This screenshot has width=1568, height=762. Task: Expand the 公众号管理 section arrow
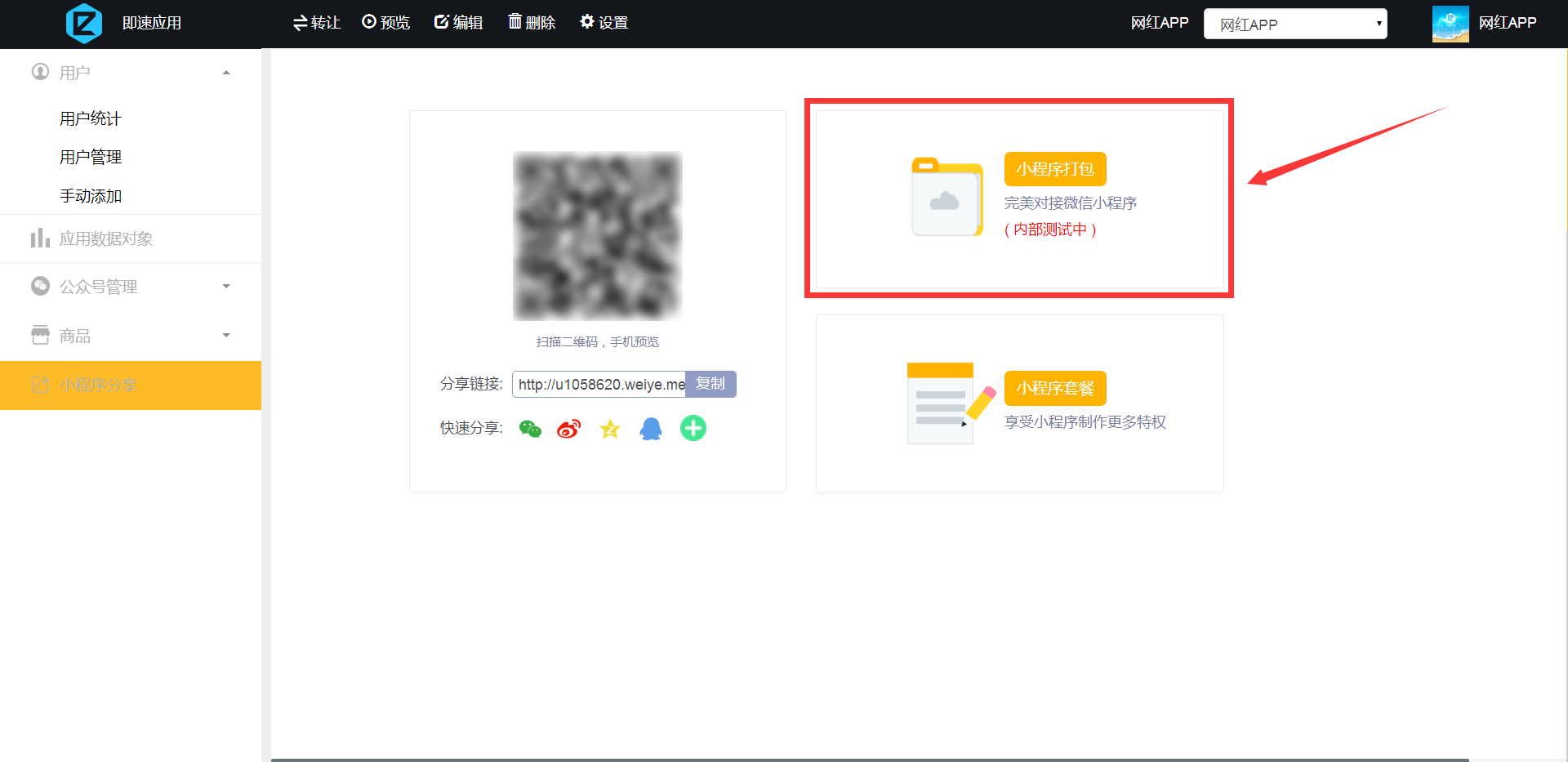[x=226, y=287]
